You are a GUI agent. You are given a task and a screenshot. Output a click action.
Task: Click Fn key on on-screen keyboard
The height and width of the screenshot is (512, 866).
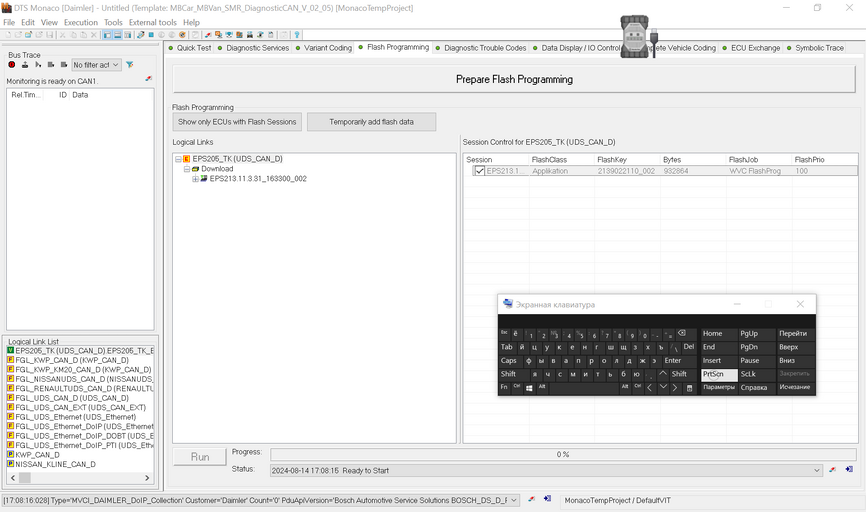tap(504, 388)
